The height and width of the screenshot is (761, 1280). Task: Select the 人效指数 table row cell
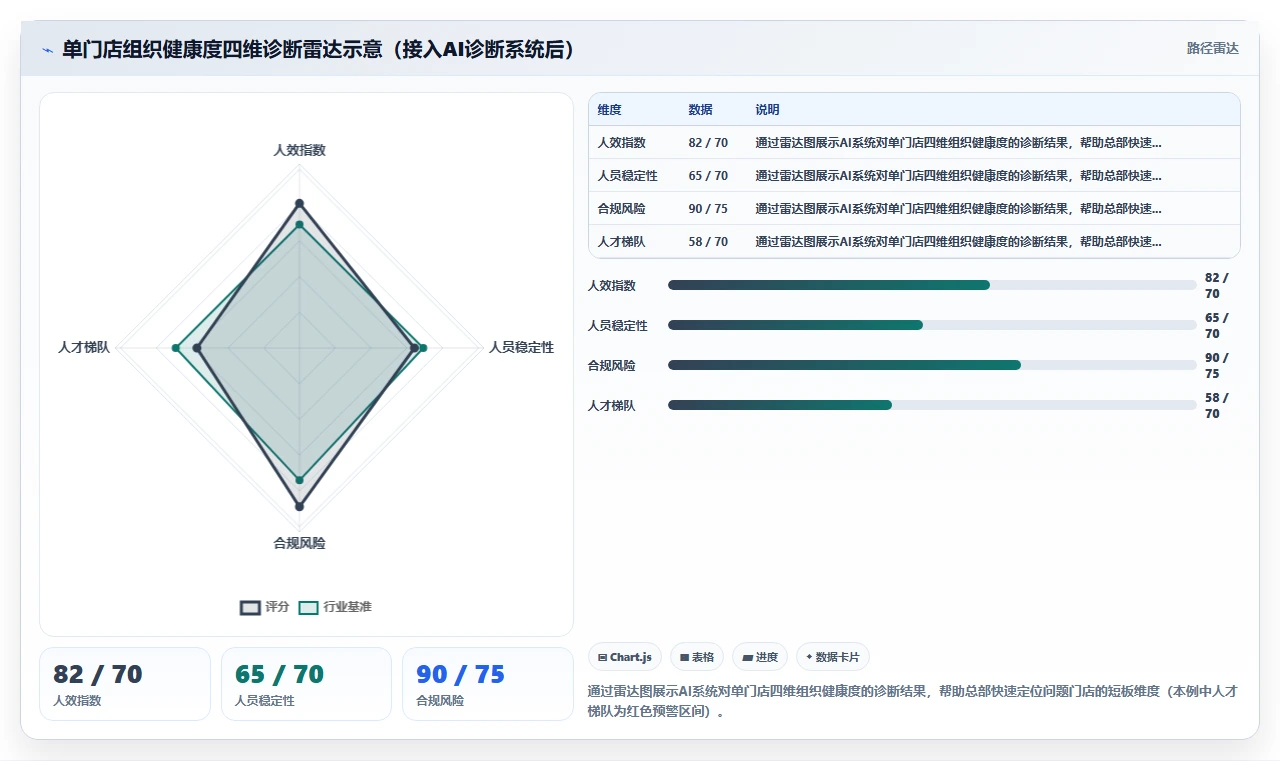(x=621, y=143)
